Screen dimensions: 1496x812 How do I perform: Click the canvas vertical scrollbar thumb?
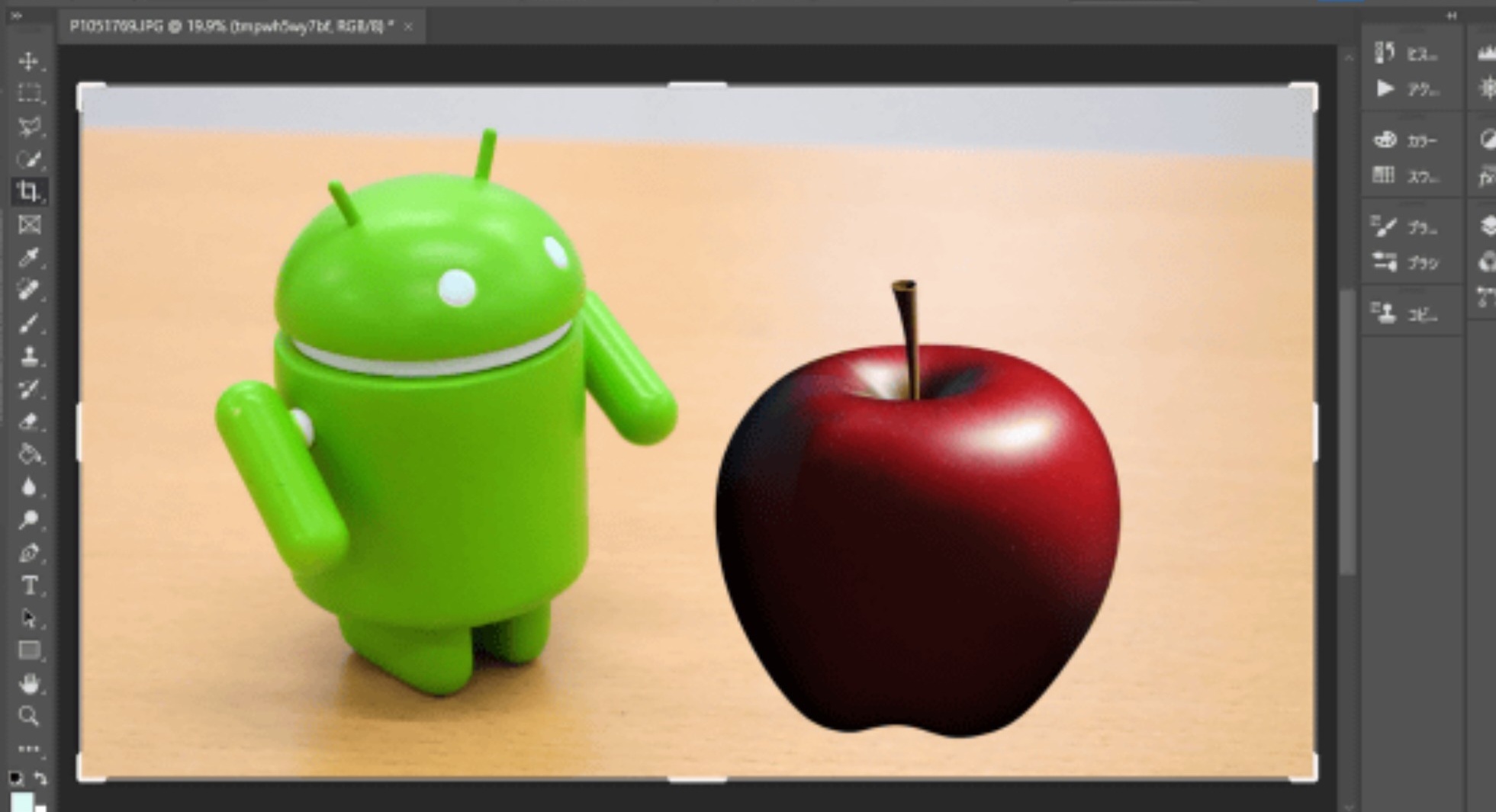pyautogui.click(x=1348, y=431)
